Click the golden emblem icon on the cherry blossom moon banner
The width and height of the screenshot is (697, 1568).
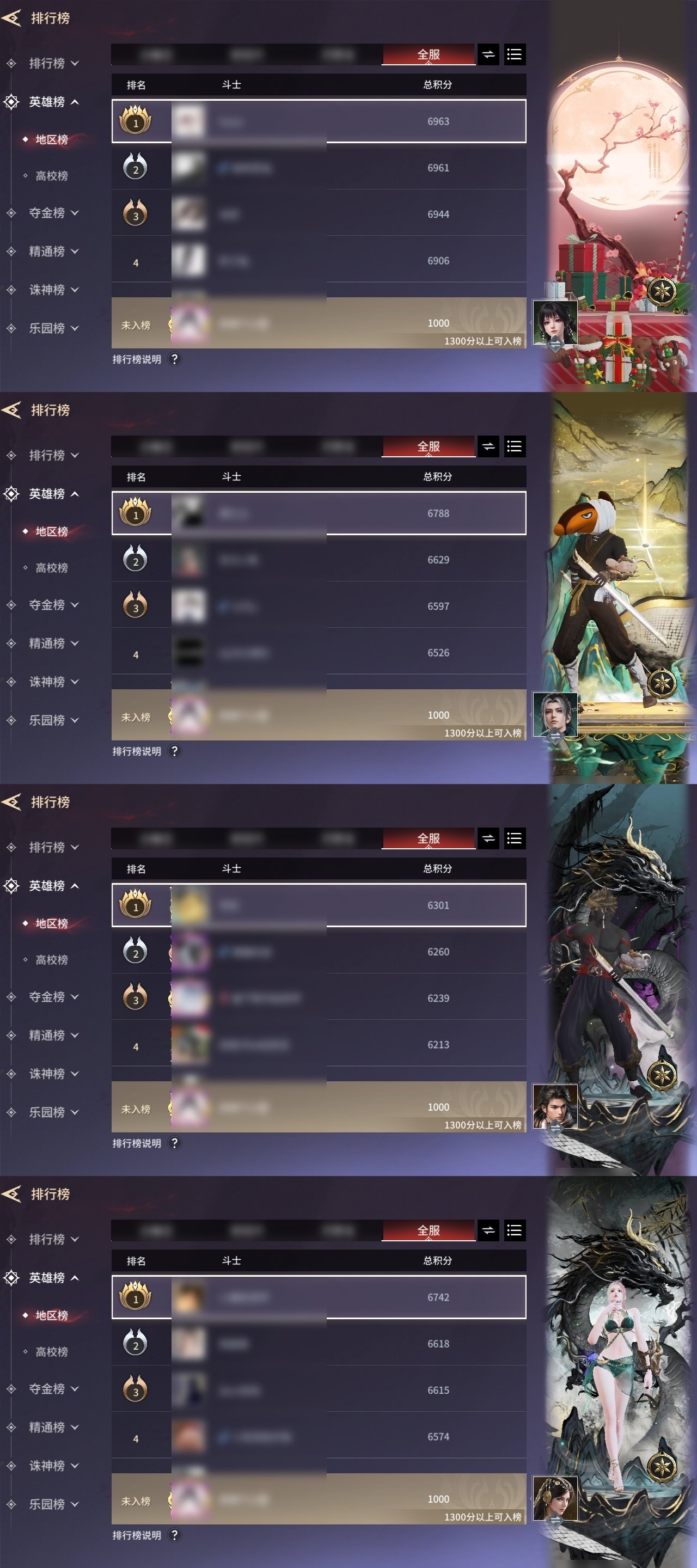pyautogui.click(x=662, y=291)
